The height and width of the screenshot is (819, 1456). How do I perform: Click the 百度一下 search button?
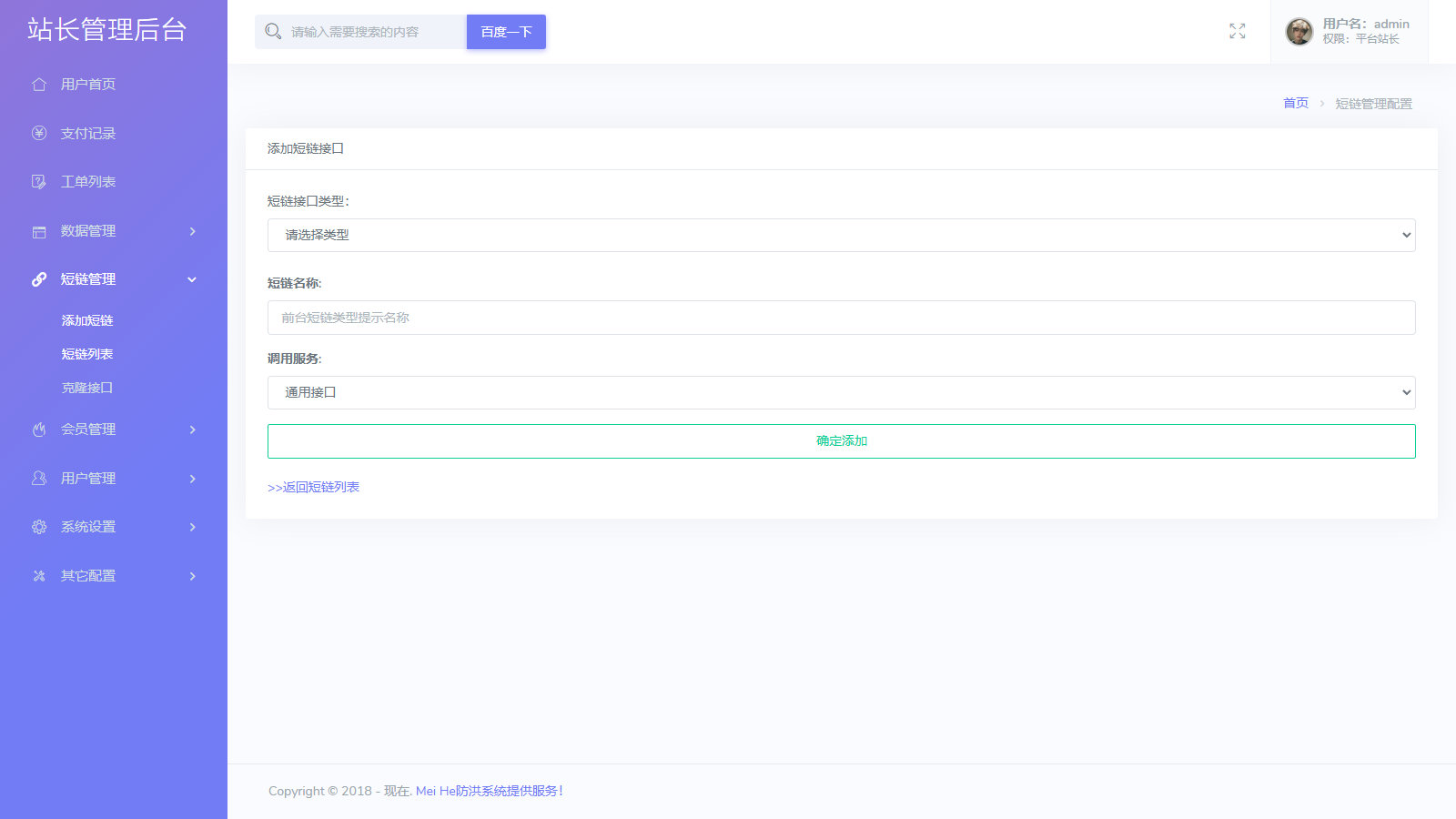506,32
